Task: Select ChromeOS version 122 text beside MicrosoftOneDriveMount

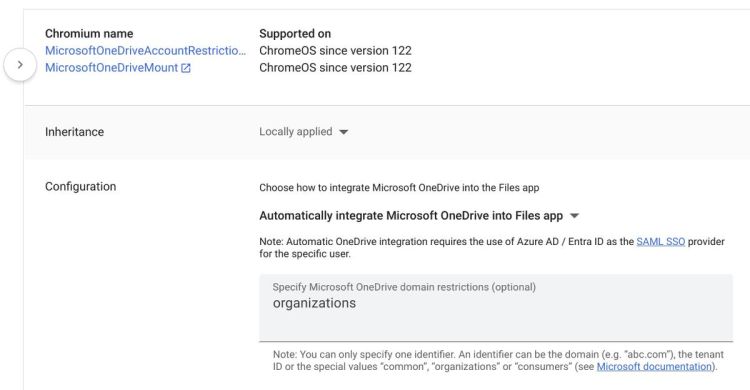Action: tap(335, 68)
